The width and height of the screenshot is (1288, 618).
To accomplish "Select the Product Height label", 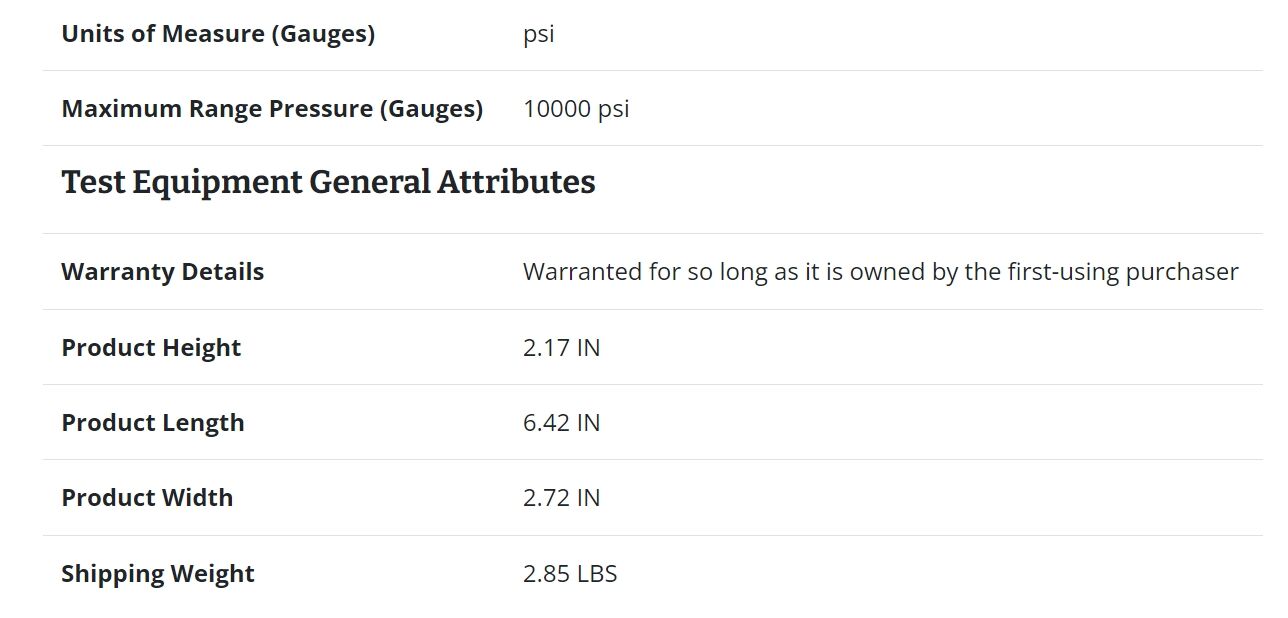I will [x=152, y=348].
